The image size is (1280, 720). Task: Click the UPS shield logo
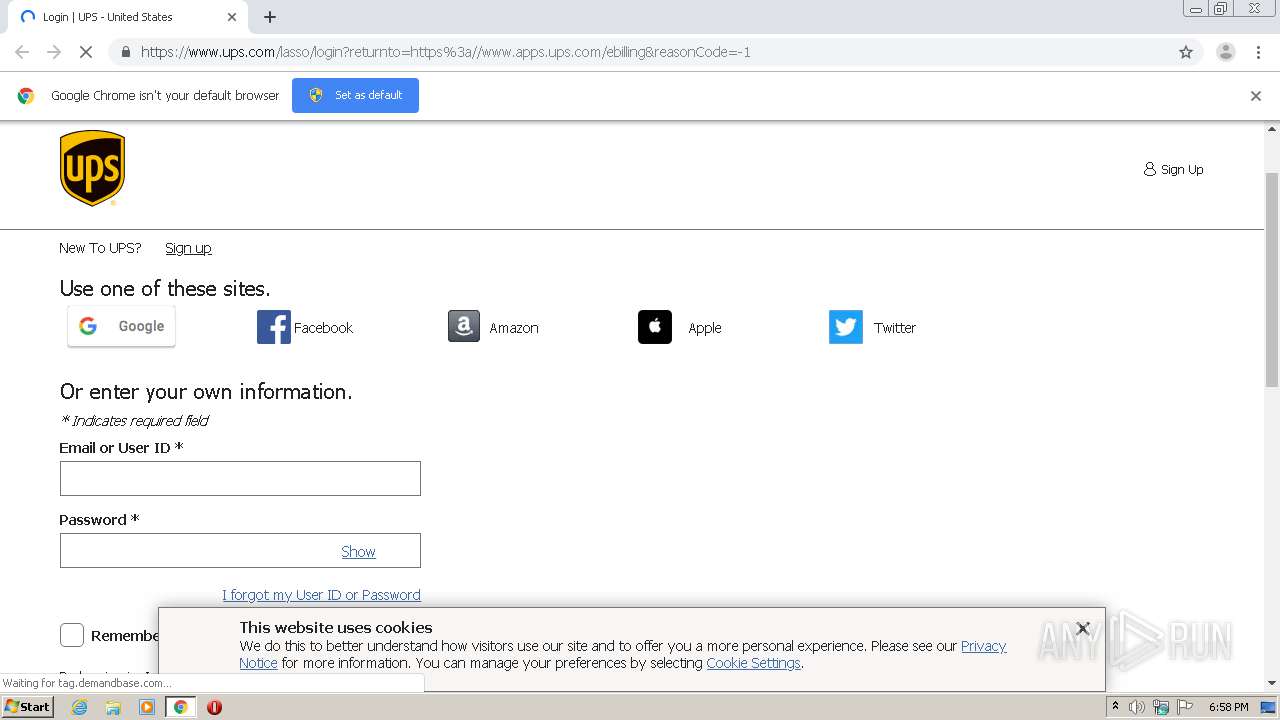click(92, 168)
